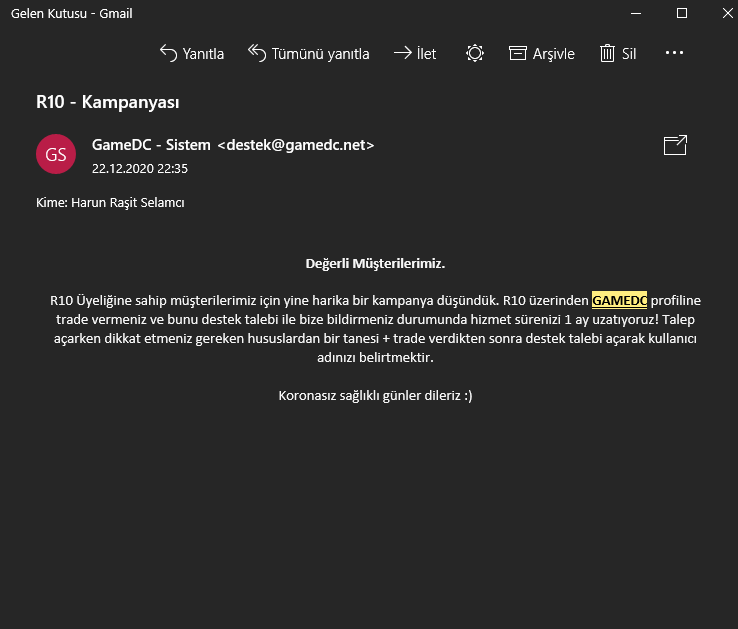Image resolution: width=738 pixels, height=629 pixels.
Task: Click the highlighted GAMEDC link
Action: [x=619, y=300]
